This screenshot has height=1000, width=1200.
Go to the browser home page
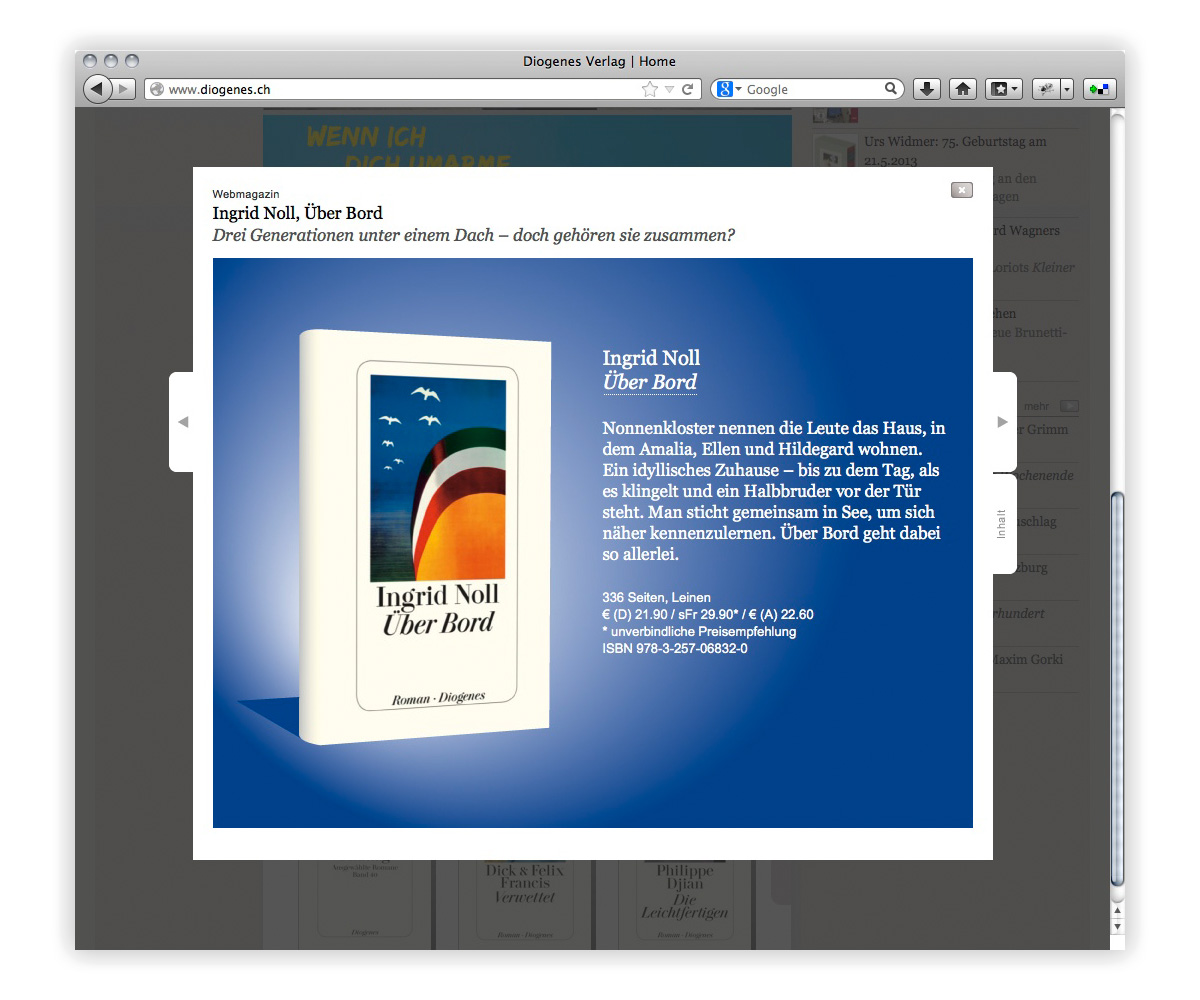pyautogui.click(x=963, y=89)
